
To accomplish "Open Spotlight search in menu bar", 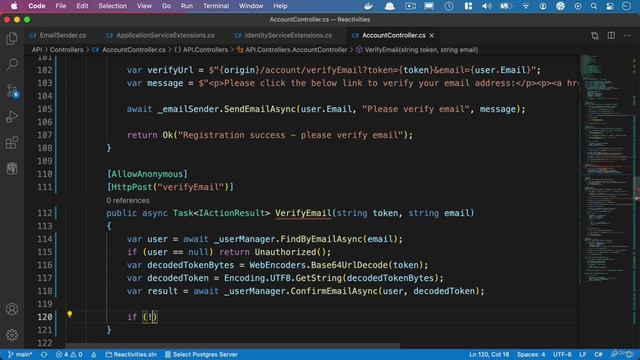I will pos(594,6).
